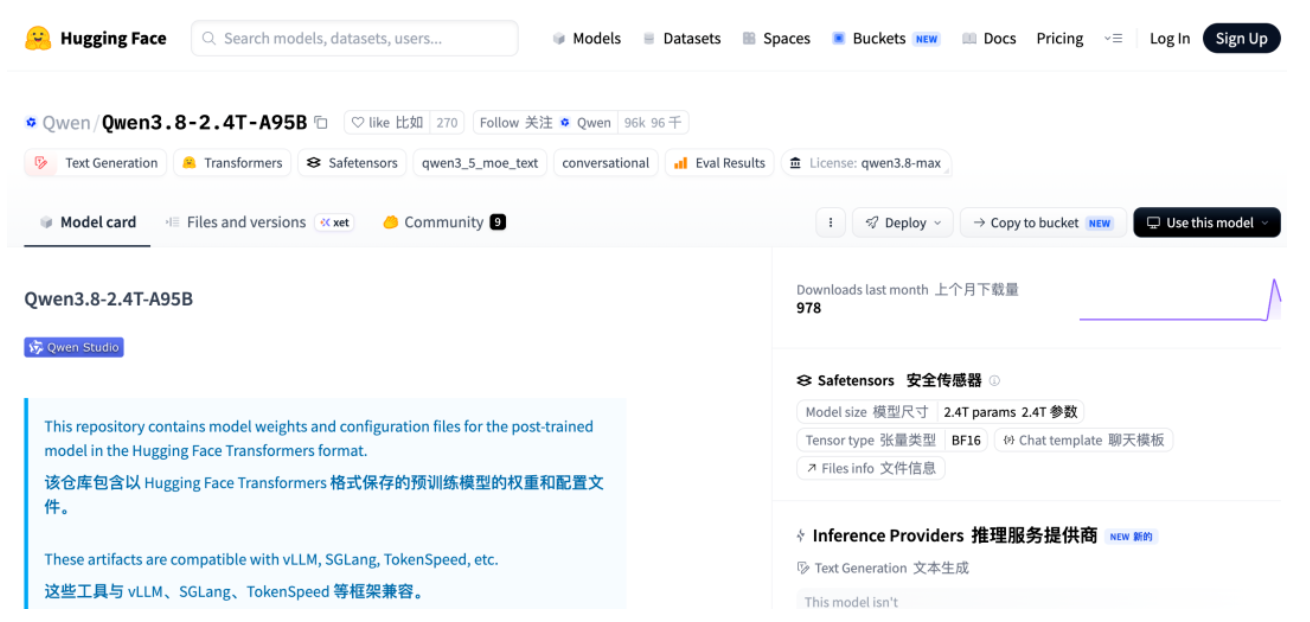Click the Files info link
1310x622 pixels.
pos(870,468)
